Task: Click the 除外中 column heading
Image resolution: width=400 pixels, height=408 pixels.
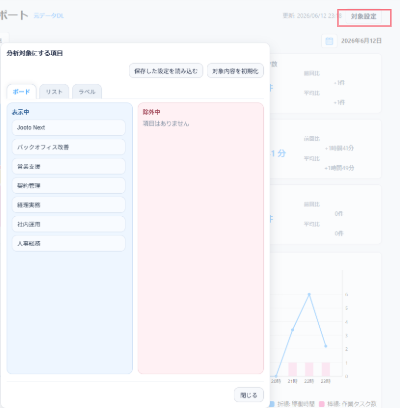Action: pyautogui.click(x=152, y=112)
